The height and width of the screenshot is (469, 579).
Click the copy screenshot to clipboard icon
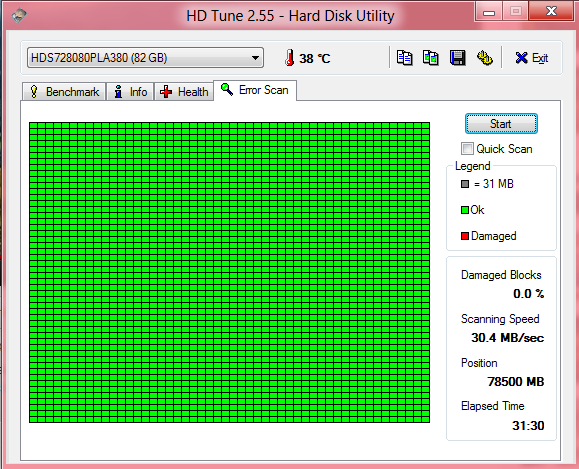[x=431, y=58]
